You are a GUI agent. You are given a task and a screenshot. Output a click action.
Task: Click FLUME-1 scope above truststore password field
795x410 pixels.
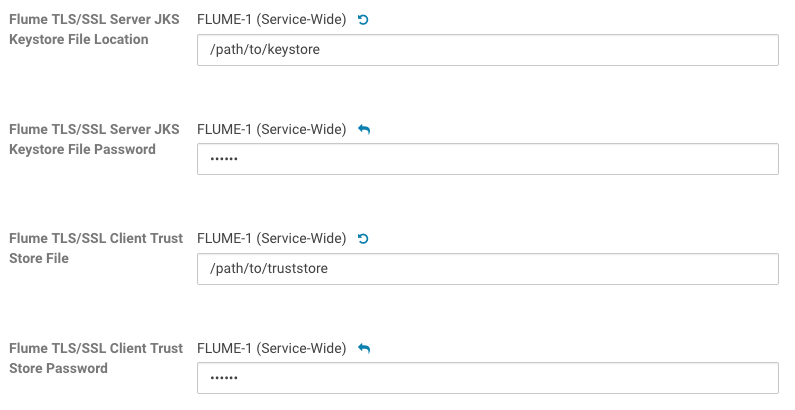(271, 348)
